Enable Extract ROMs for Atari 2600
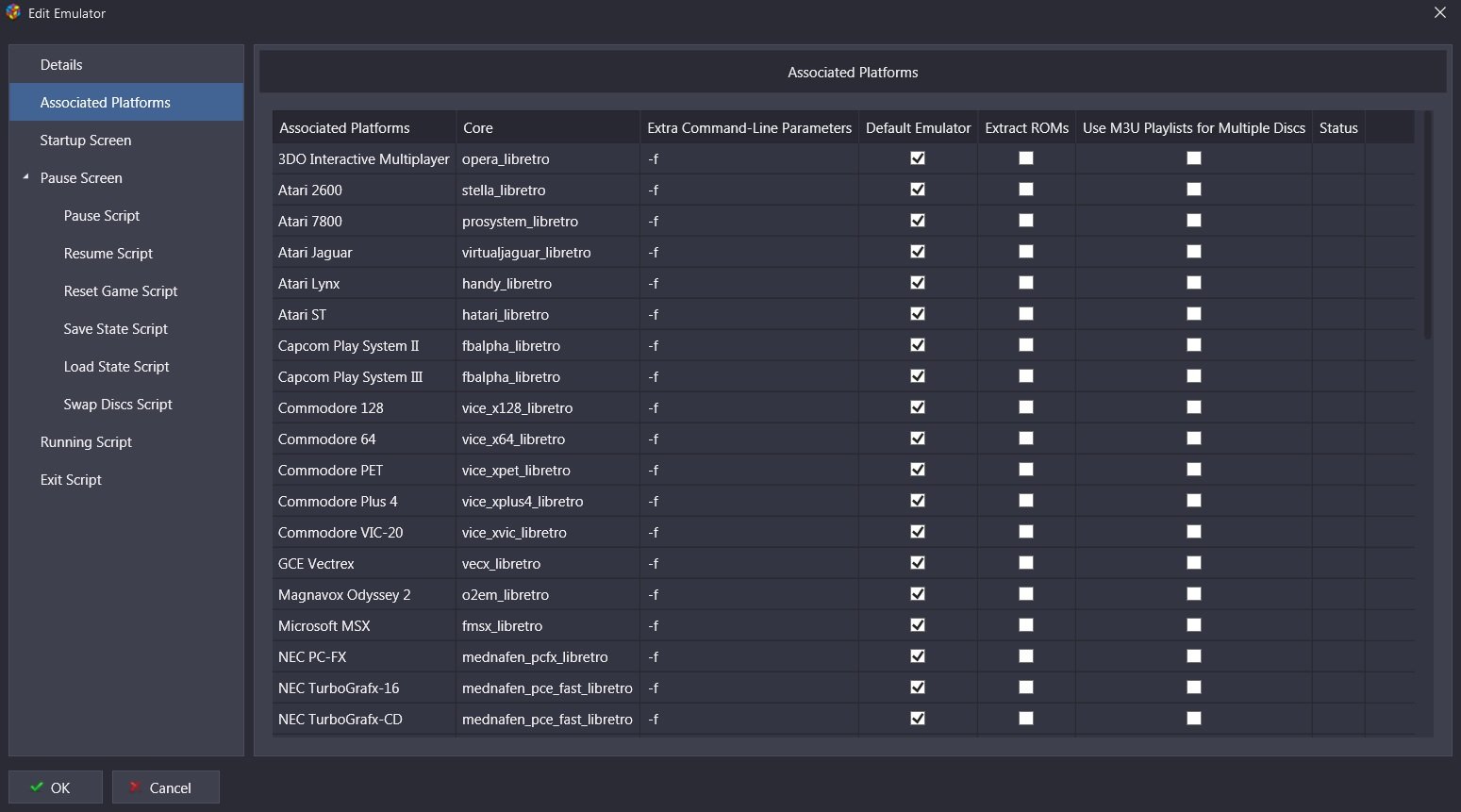Viewport: 1461px width, 812px height. point(1026,190)
